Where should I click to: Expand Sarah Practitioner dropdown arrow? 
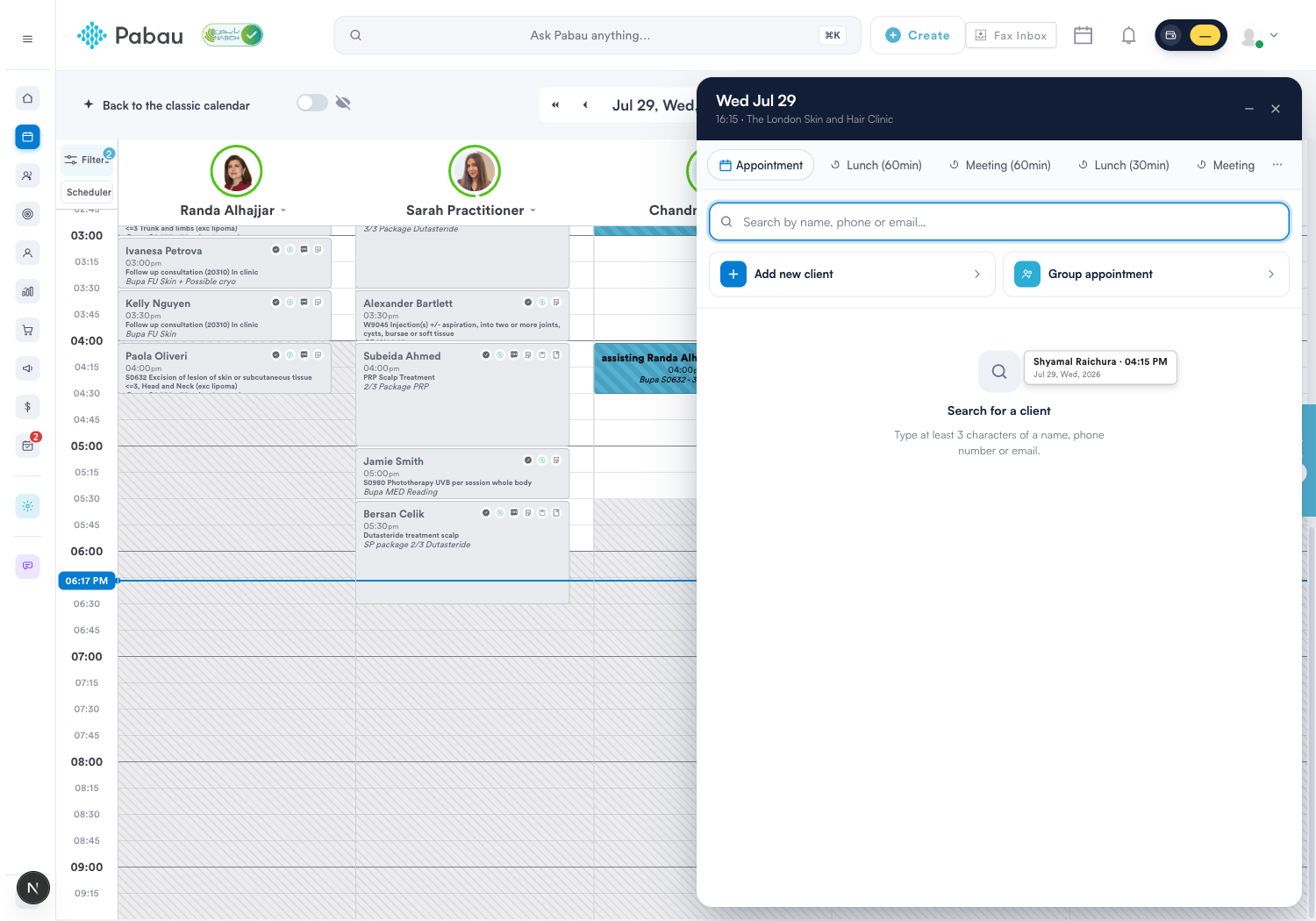click(x=533, y=211)
